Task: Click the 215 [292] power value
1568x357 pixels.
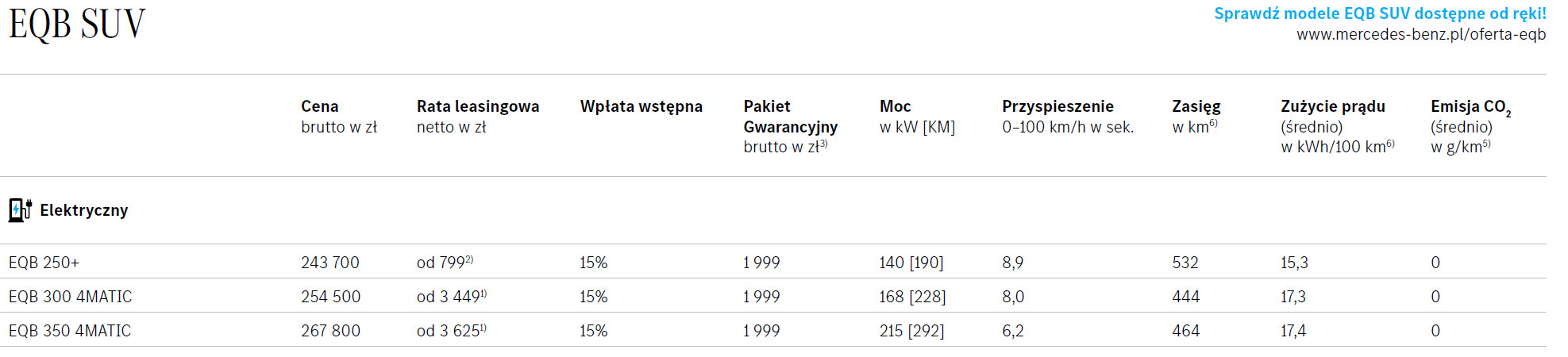Action: (911, 331)
